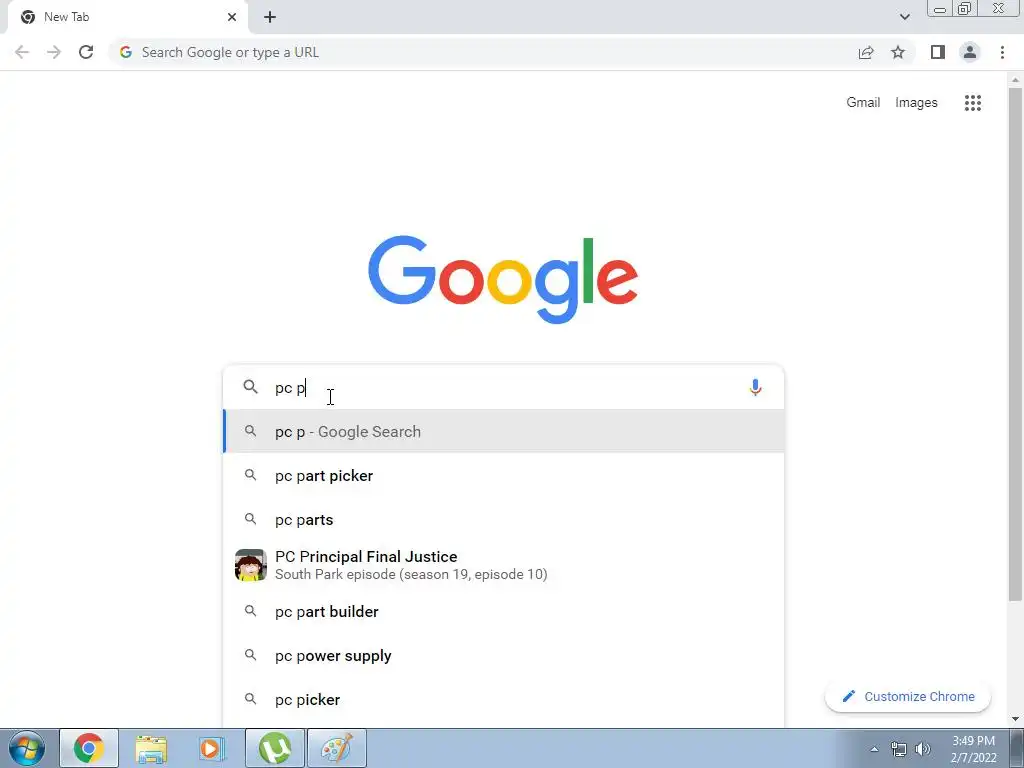This screenshot has height=768, width=1024.
Task: Start voice search with the microphone
Action: [x=755, y=387]
